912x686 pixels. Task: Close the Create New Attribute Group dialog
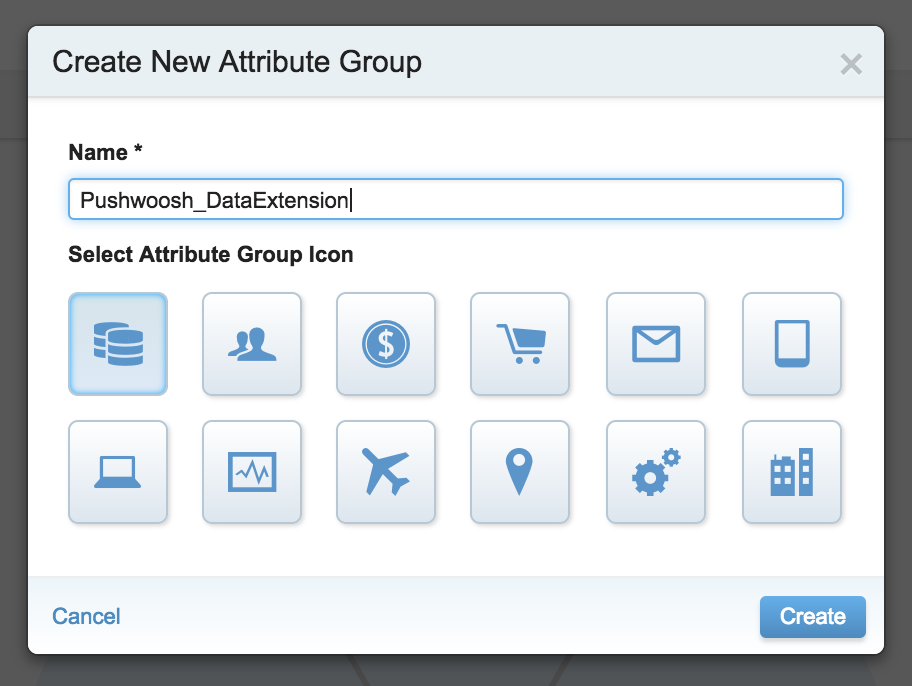coord(851,64)
